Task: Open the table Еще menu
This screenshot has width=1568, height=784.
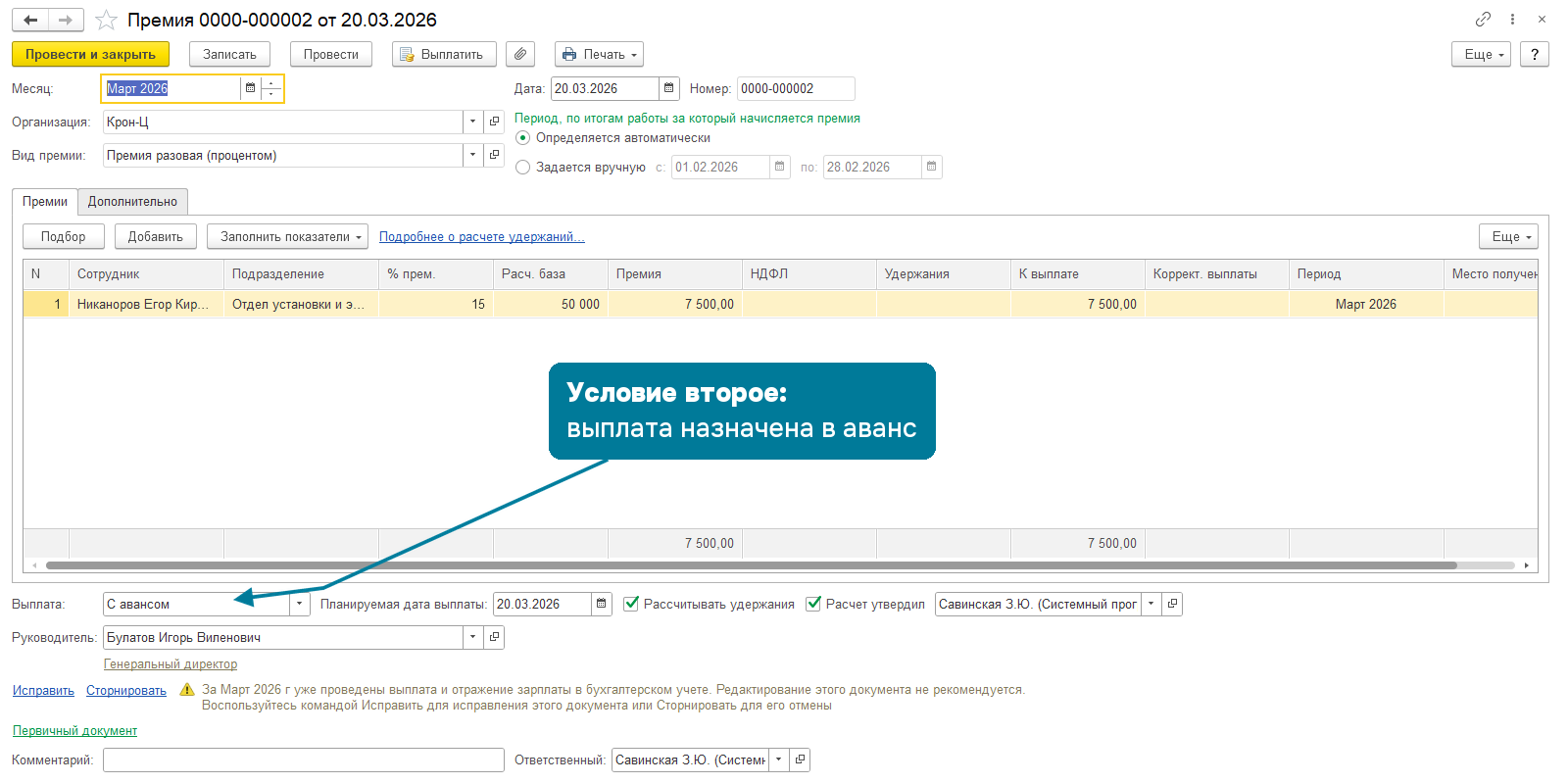Action: [x=1508, y=236]
